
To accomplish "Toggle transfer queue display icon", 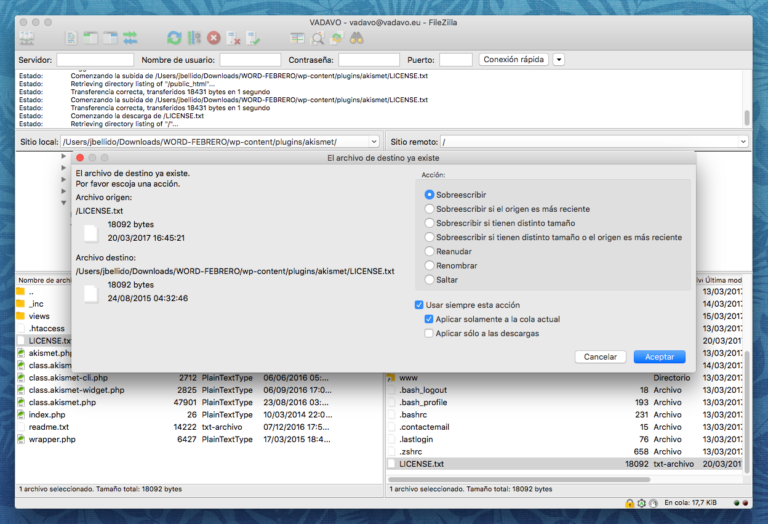I will (x=130, y=38).
